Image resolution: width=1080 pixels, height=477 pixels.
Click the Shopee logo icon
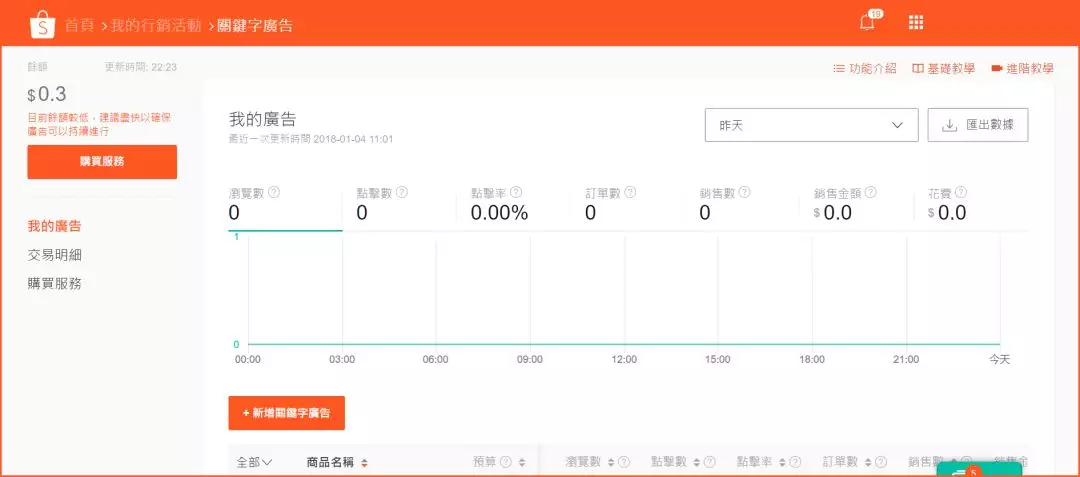pos(42,24)
